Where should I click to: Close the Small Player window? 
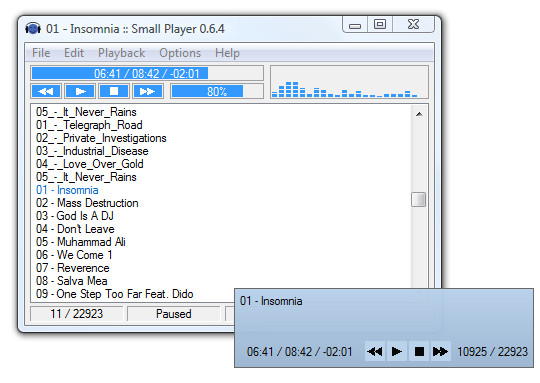tap(413, 24)
